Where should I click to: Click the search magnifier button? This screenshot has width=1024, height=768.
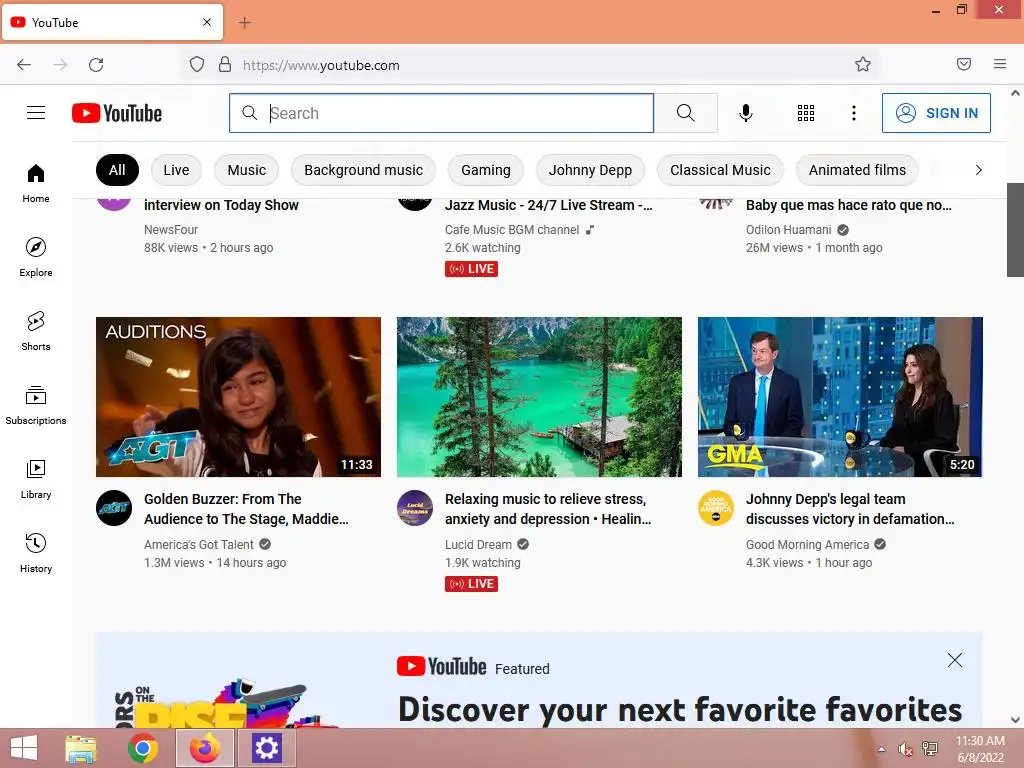pyautogui.click(x=686, y=113)
